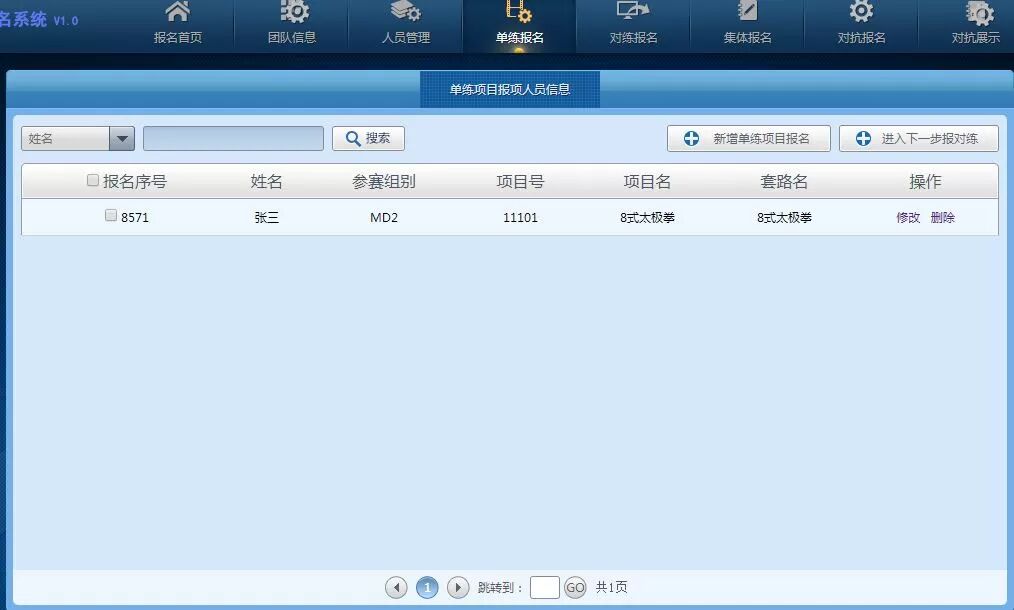Go to the next page arrow

(458, 588)
